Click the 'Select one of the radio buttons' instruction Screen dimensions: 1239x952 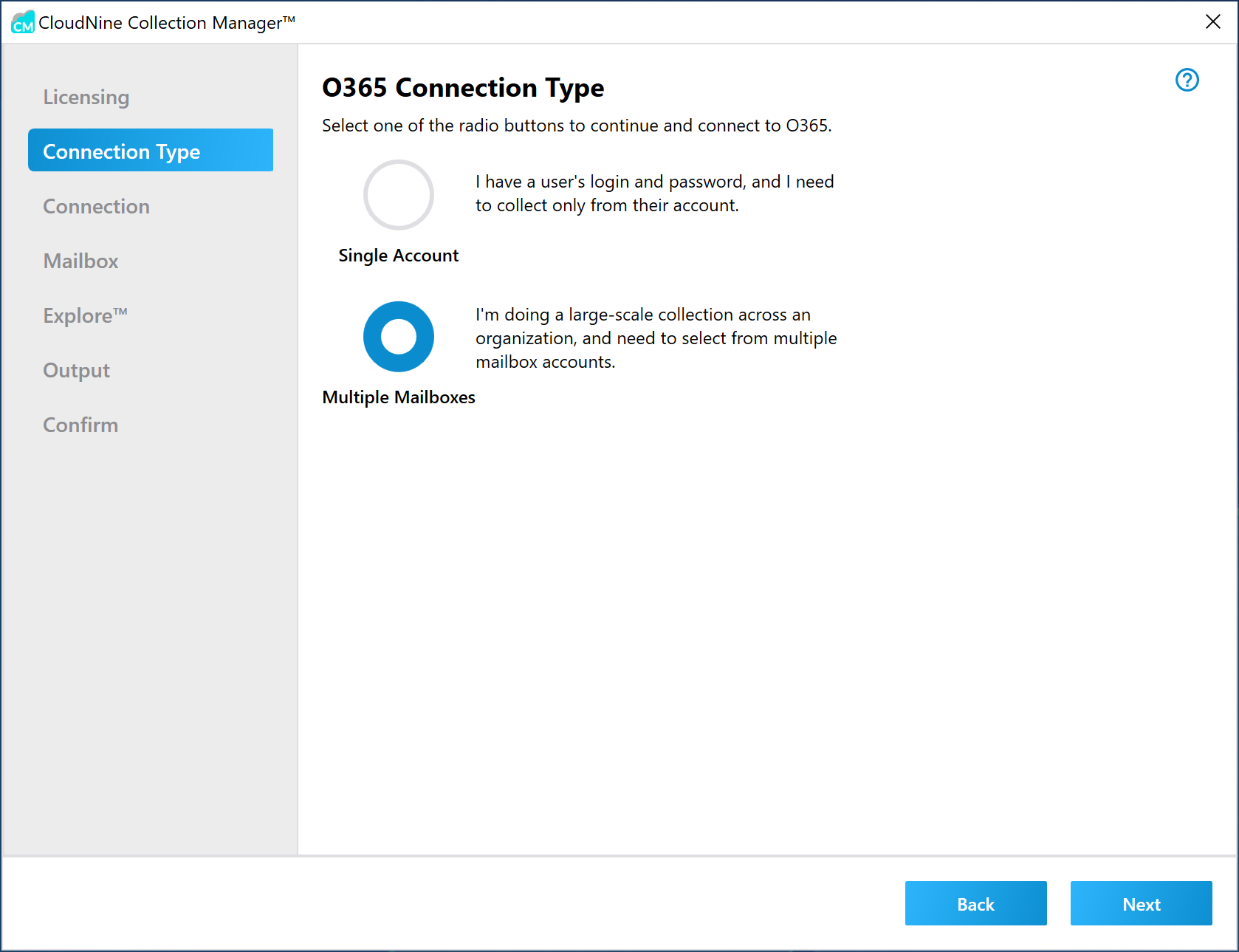coord(577,126)
